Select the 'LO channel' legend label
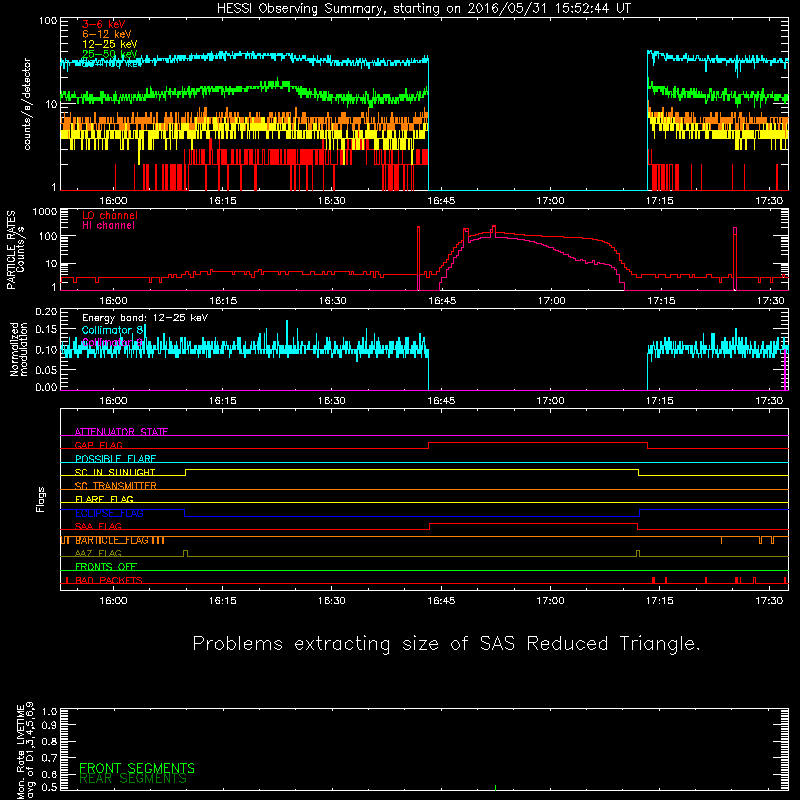This screenshot has height=800, width=800. 110,215
